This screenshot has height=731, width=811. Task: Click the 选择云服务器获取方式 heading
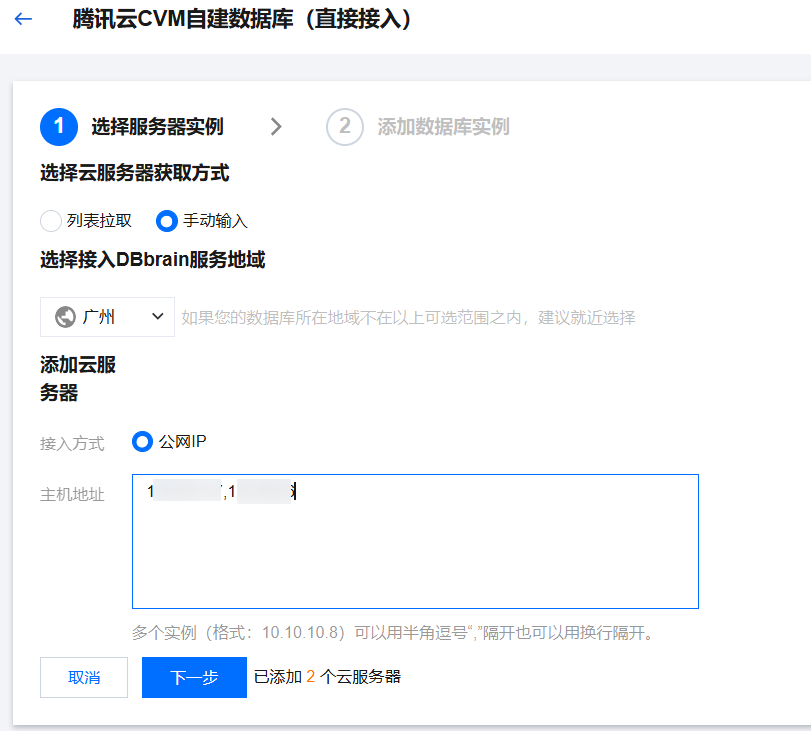(134, 173)
